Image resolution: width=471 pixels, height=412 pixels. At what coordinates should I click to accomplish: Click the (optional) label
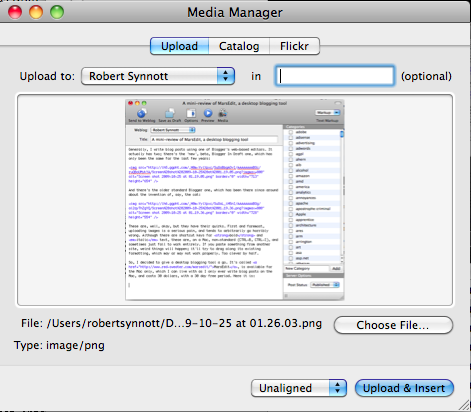point(426,76)
